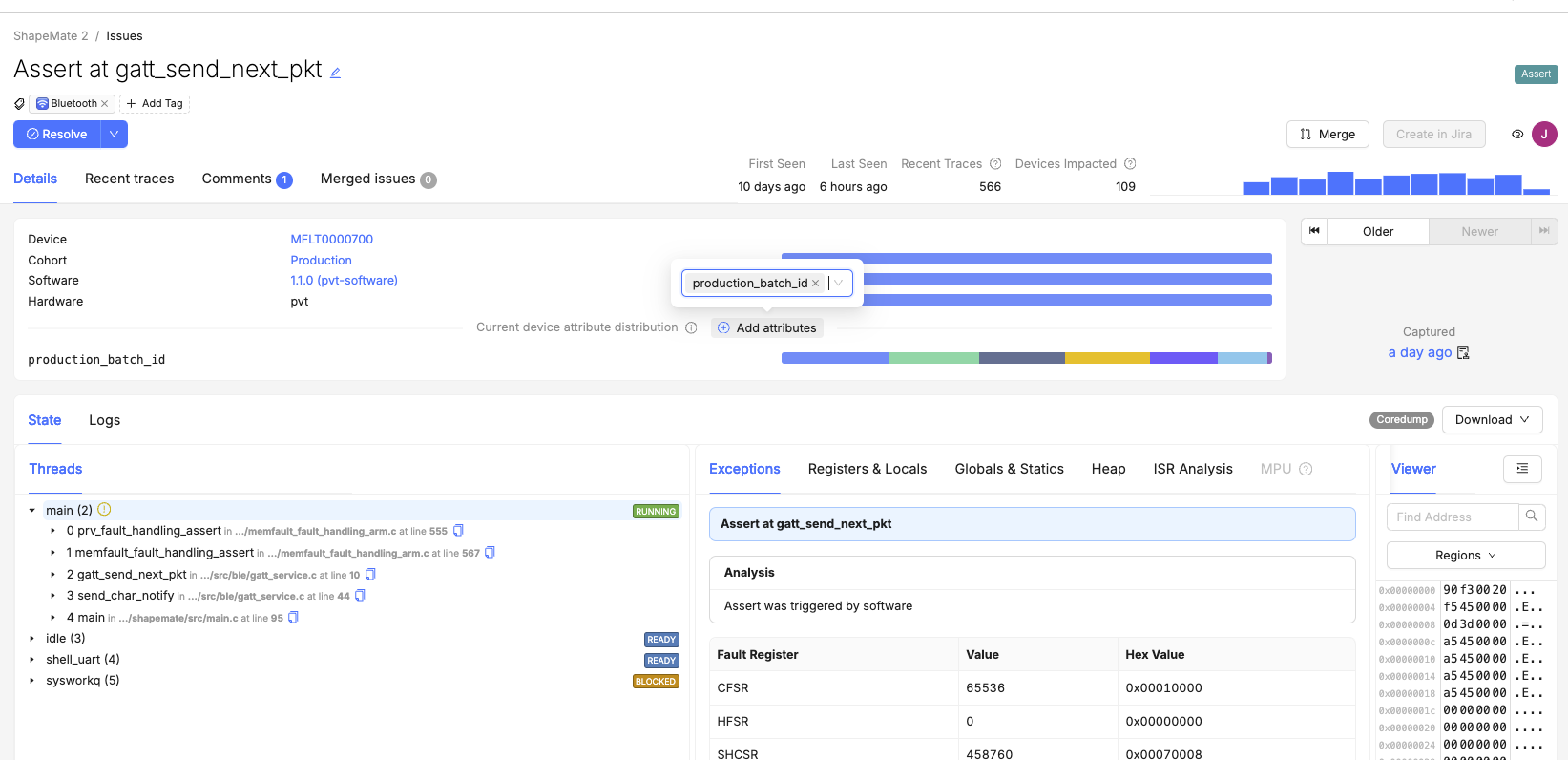Click the search icon beside Find Address
The height and width of the screenshot is (760, 1568).
[1531, 517]
